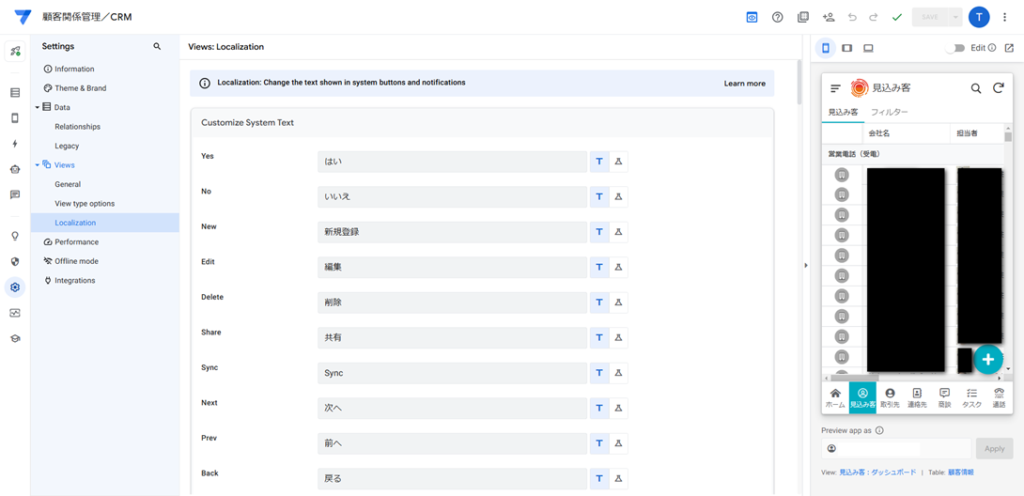Open the Learn graduation cap icon
Screen dimensions: 1024x496
pyautogui.click(x=15, y=338)
